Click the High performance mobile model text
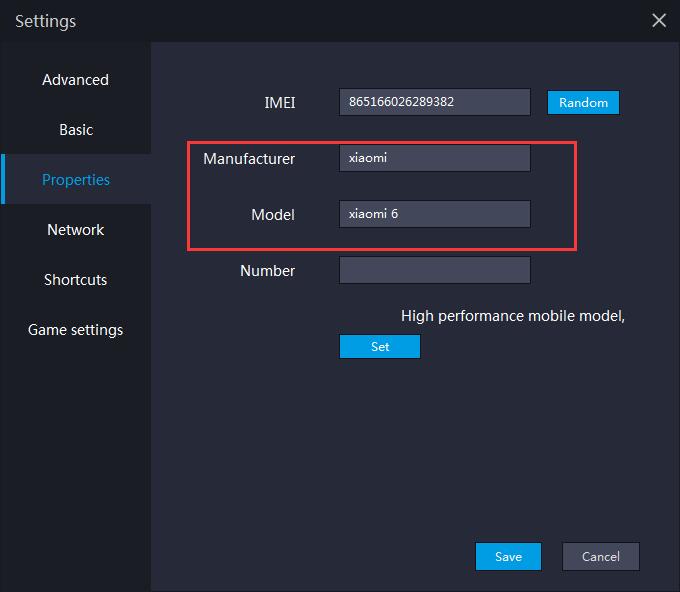 coord(513,316)
